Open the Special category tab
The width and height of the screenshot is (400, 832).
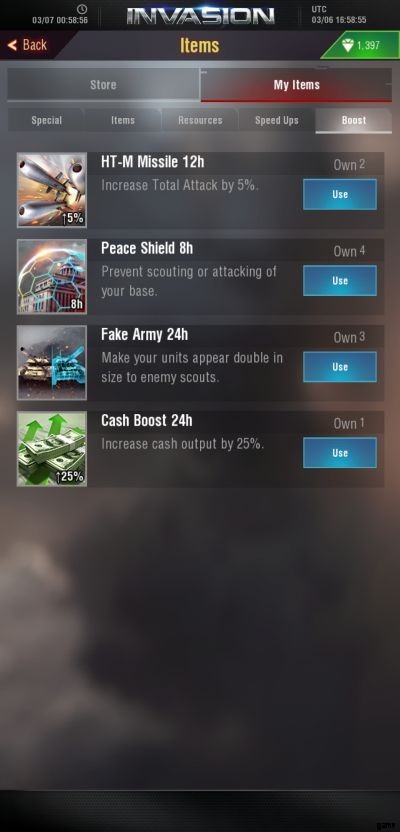tap(46, 120)
